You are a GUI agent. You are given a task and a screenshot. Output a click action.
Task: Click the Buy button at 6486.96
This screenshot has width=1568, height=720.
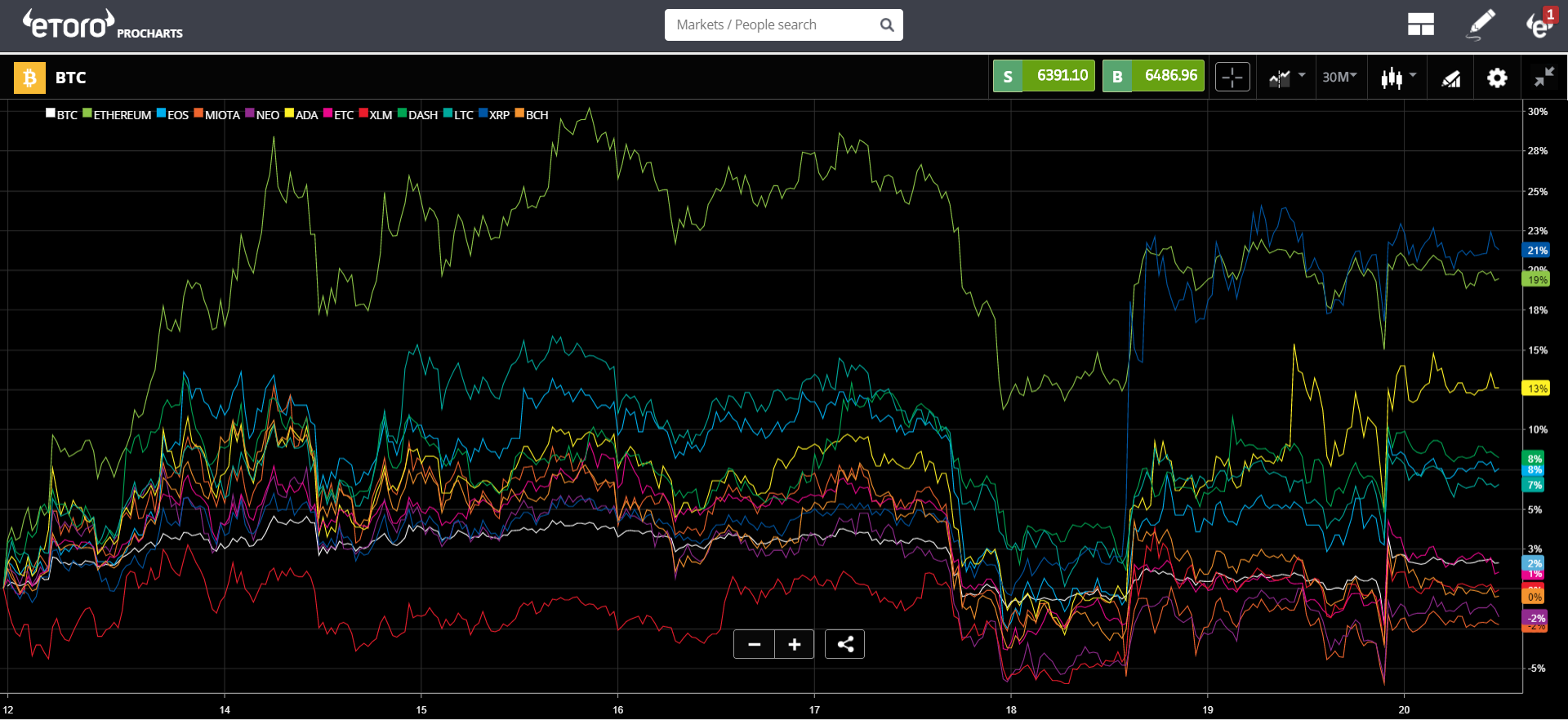coord(1153,76)
